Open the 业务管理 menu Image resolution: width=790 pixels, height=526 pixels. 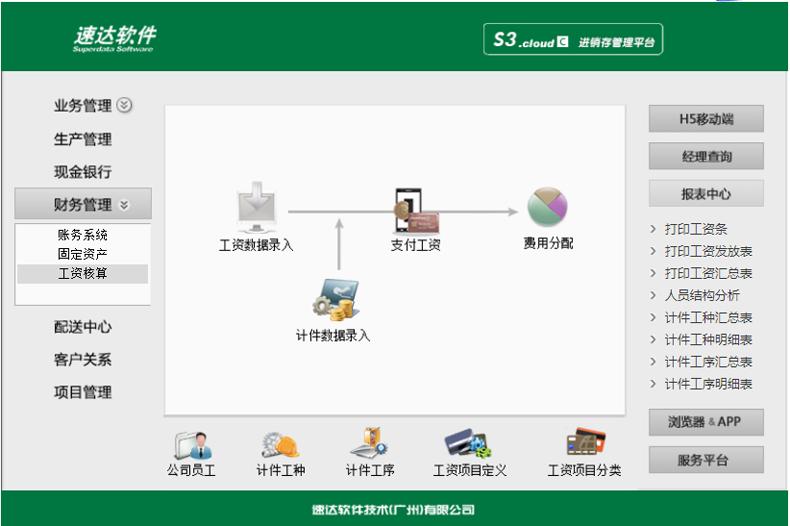[x=83, y=105]
